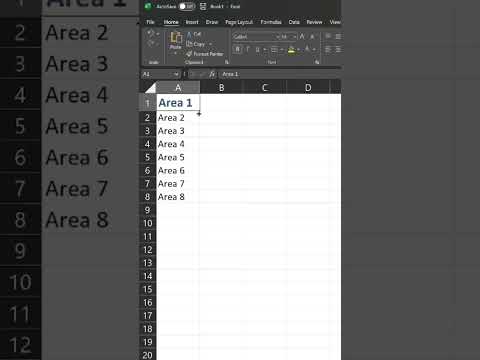Toggle the AutoSave switch
The height and width of the screenshot is (360, 480).
point(186,6)
